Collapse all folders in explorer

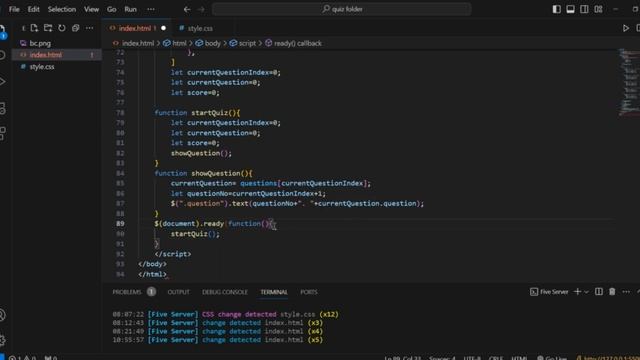click(76, 28)
